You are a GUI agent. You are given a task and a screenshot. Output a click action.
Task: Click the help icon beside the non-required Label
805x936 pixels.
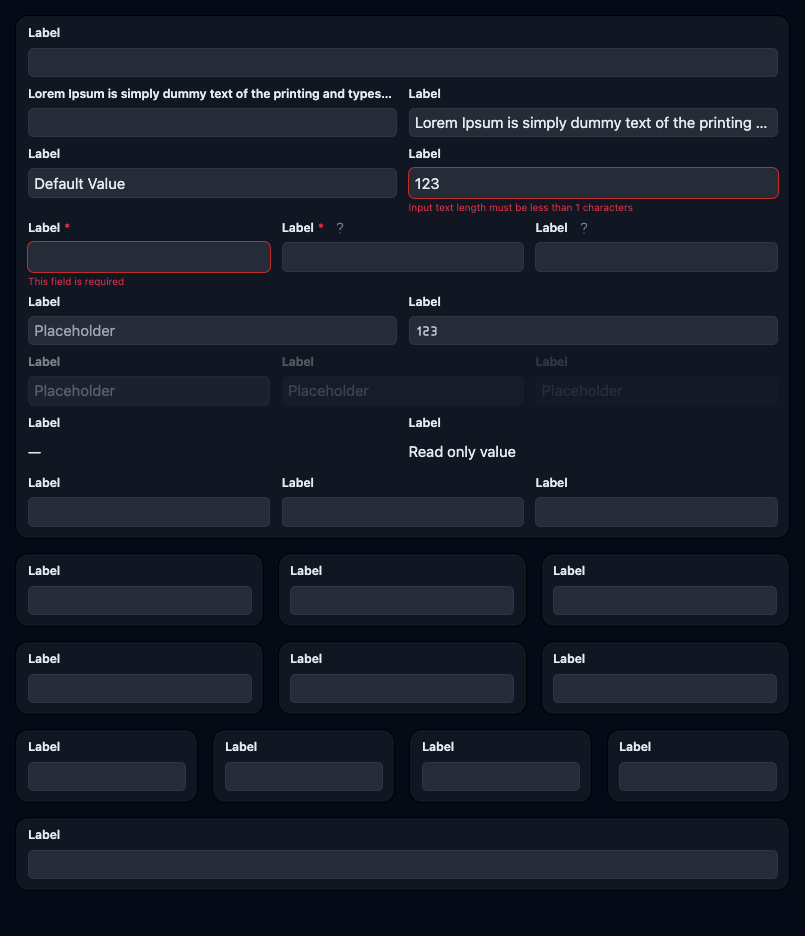584,228
